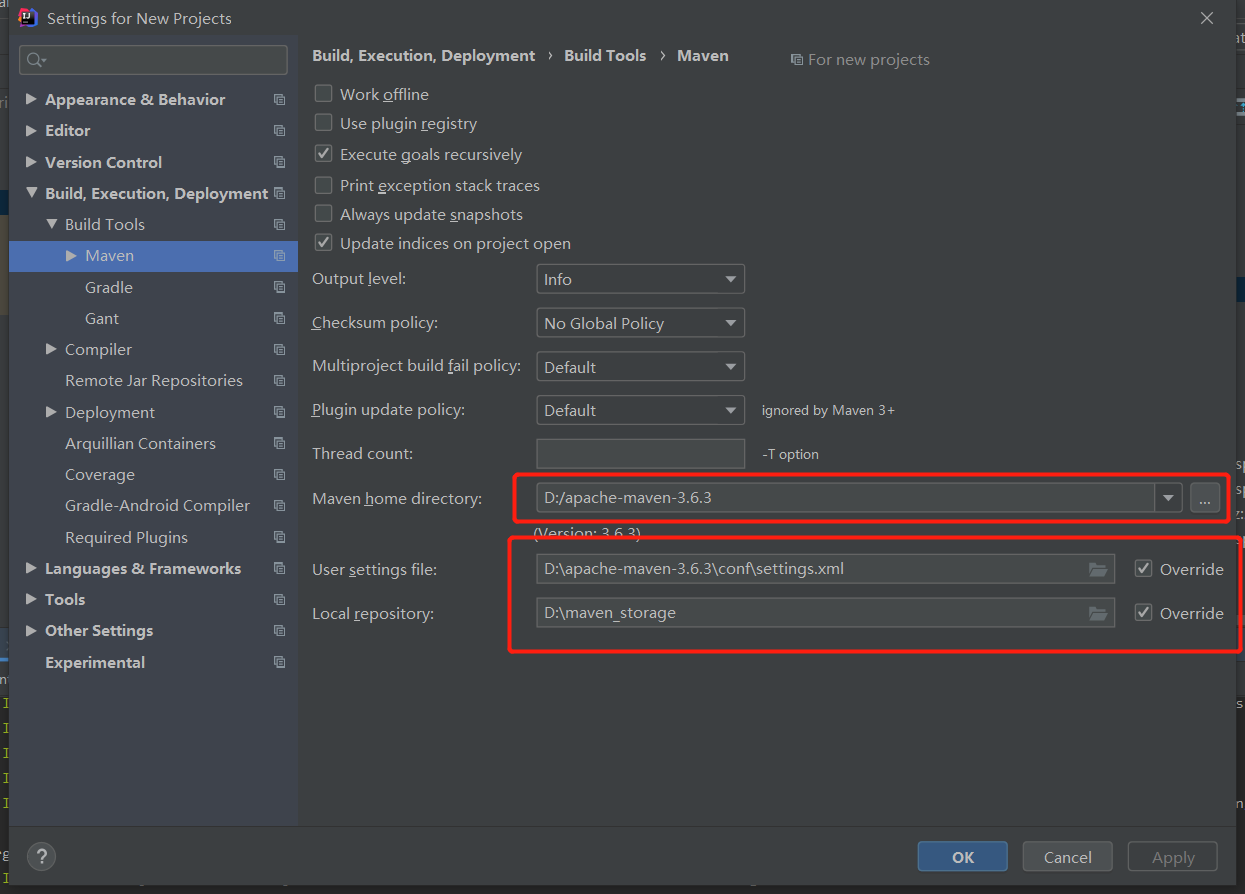Click the project-level icon beside Version Control
This screenshot has height=894, width=1245.
[279, 162]
